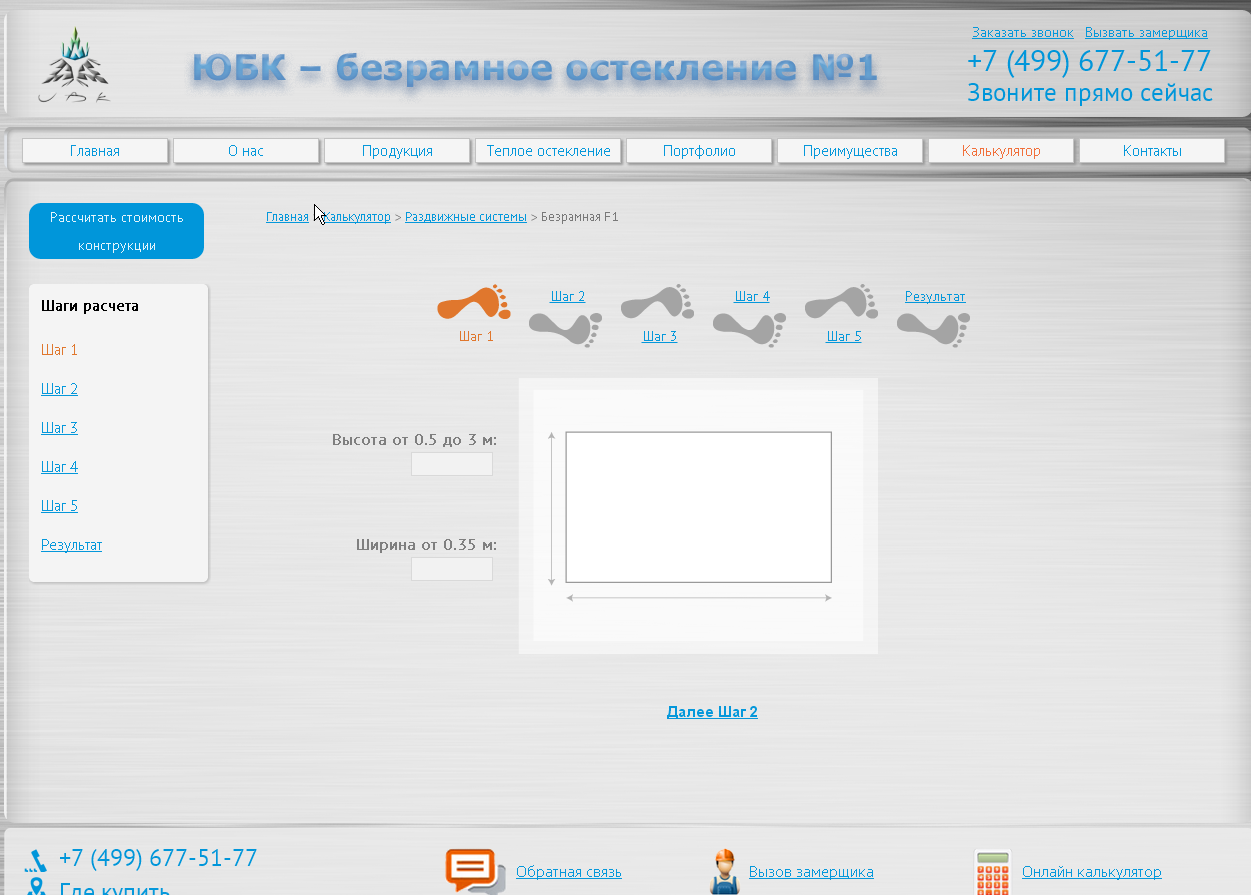Click the width input field under Ширина
1251x895 pixels.
451,569
